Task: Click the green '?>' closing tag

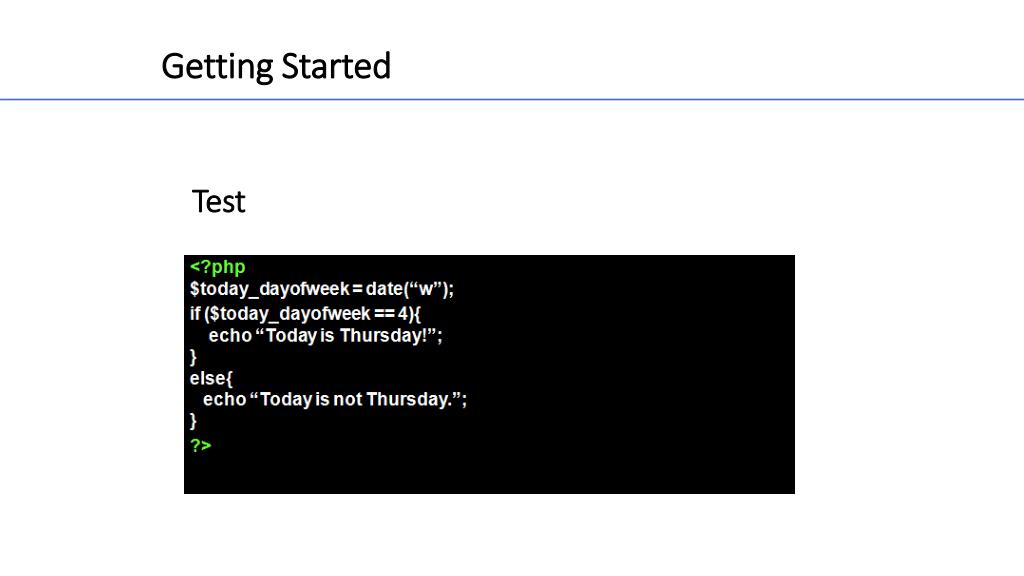Action: click(200, 445)
